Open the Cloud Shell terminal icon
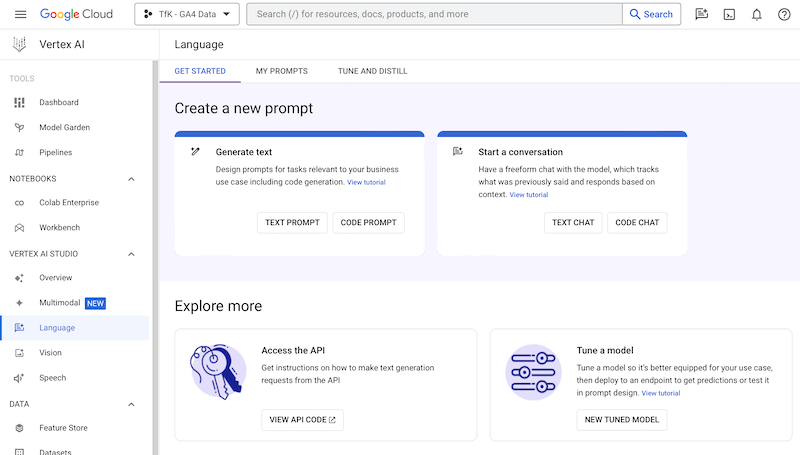Screen dimensions: 800x455 pyautogui.click(x=730, y=14)
